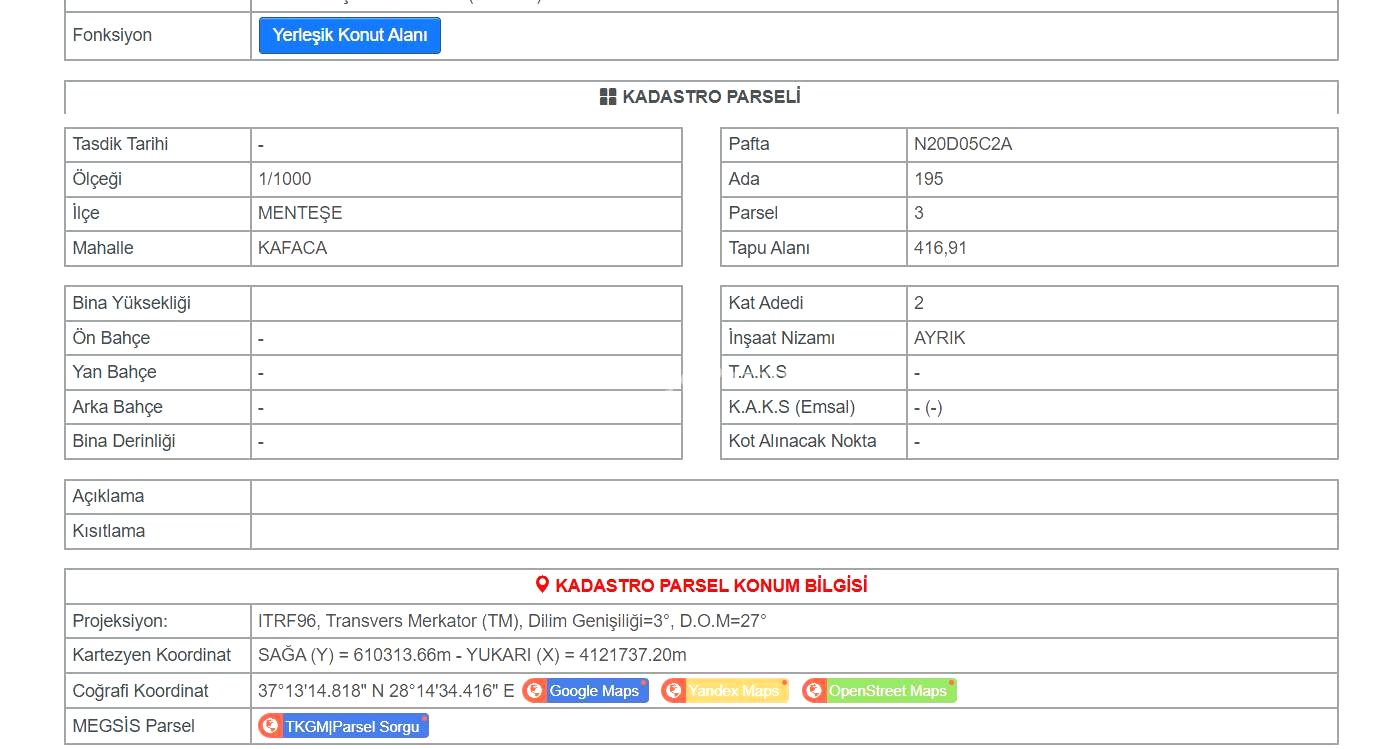
Task: Click the red location pin icon
Action: click(x=542, y=585)
